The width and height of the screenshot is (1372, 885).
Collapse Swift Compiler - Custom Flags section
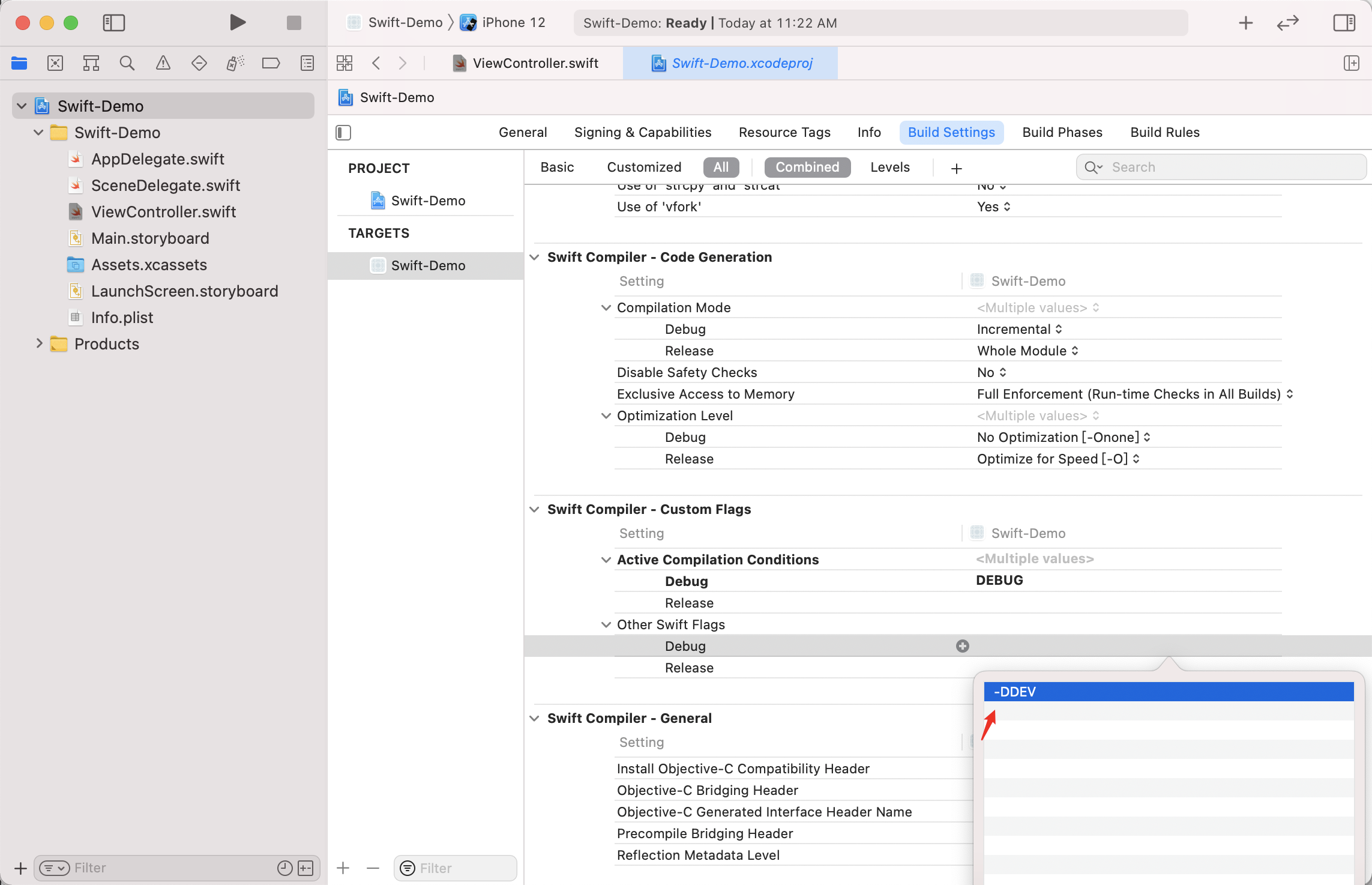coord(534,509)
